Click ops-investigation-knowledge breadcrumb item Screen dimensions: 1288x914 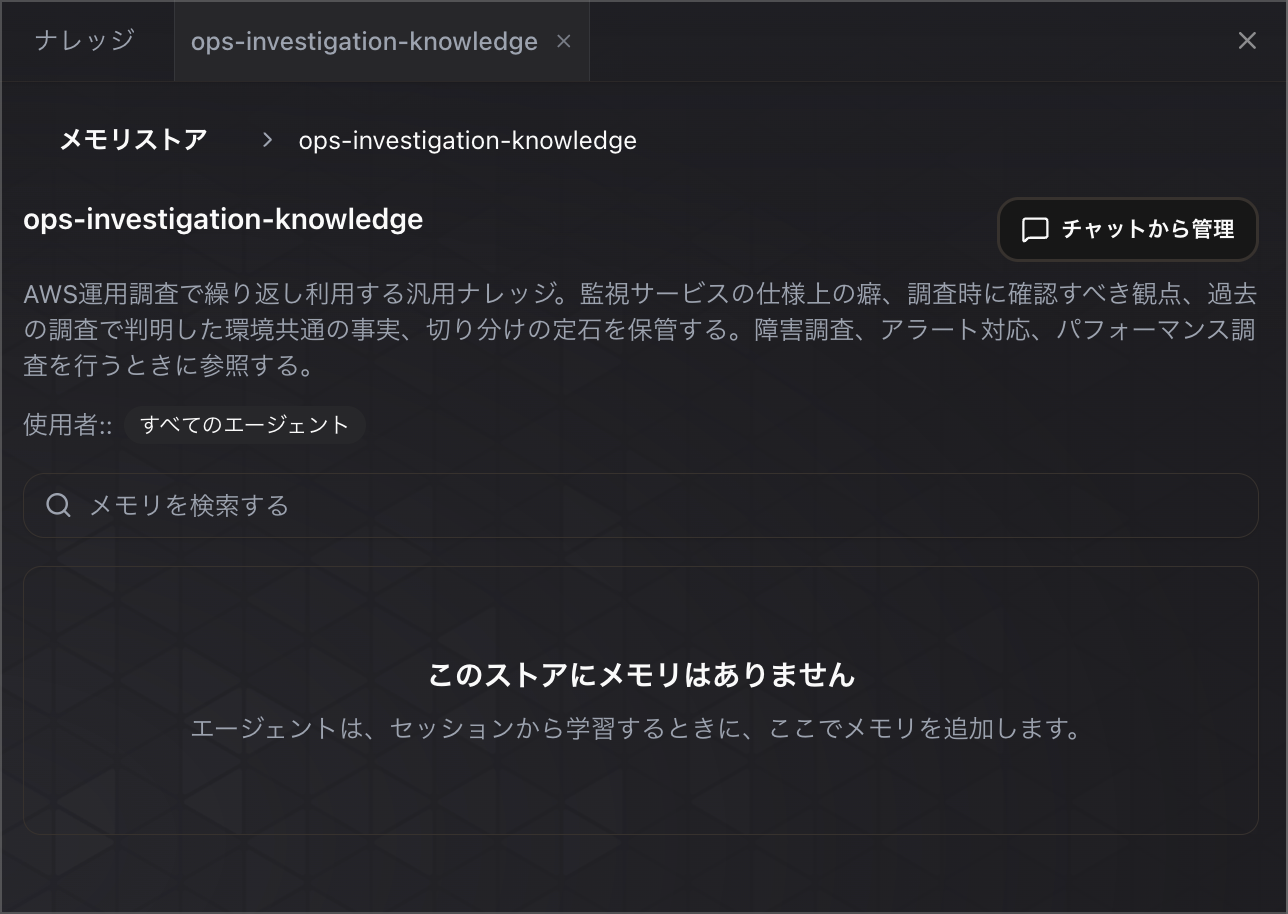(467, 140)
